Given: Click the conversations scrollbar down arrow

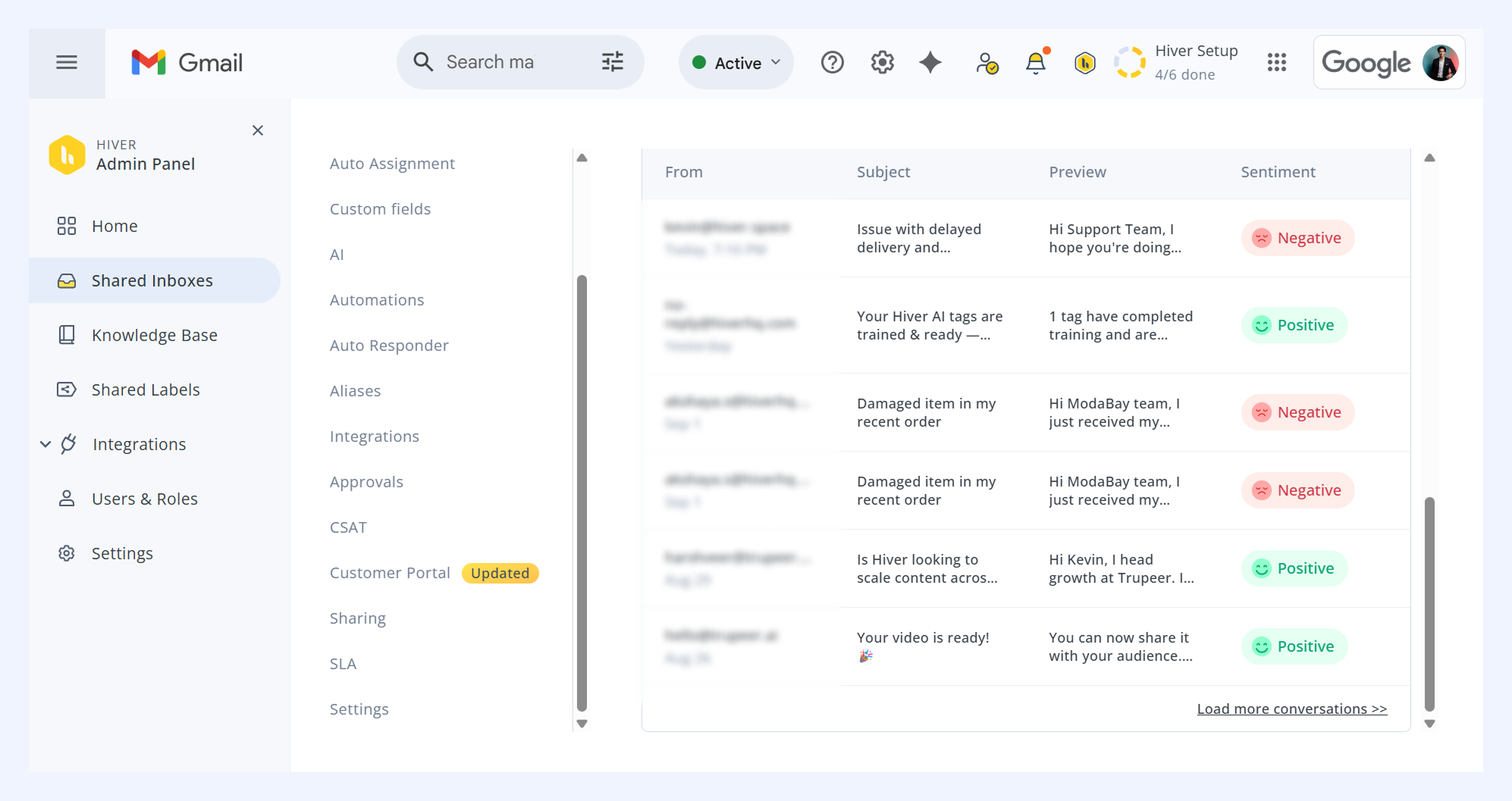Looking at the screenshot, I should (x=1429, y=724).
